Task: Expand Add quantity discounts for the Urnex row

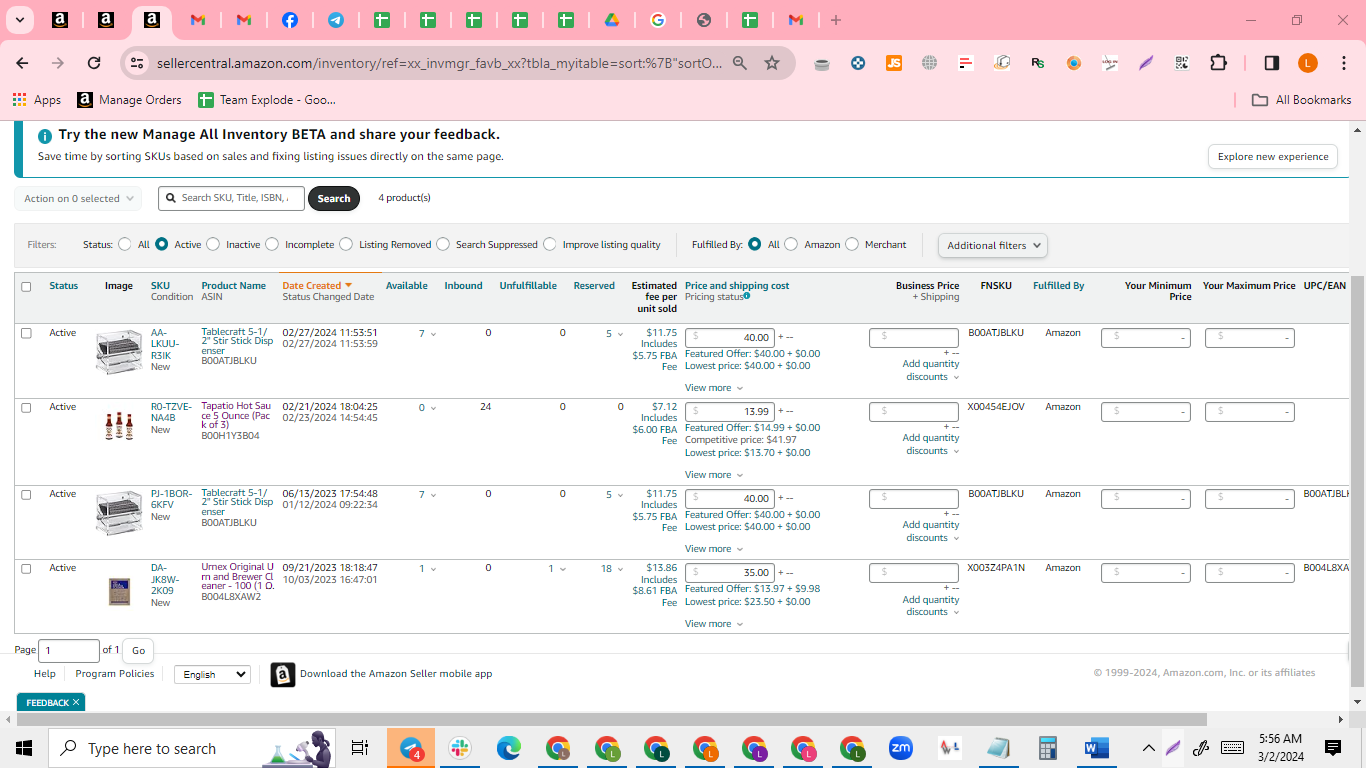Action: coord(931,606)
